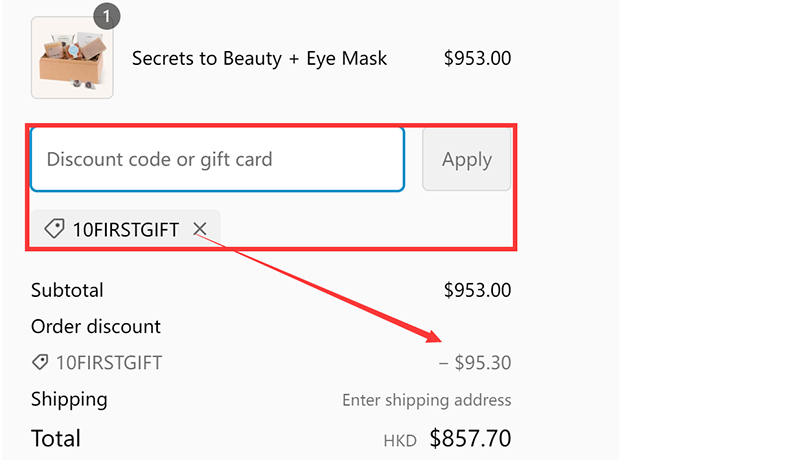Click the Order discount label
Viewport: 800px width, 460px height.
tap(96, 326)
